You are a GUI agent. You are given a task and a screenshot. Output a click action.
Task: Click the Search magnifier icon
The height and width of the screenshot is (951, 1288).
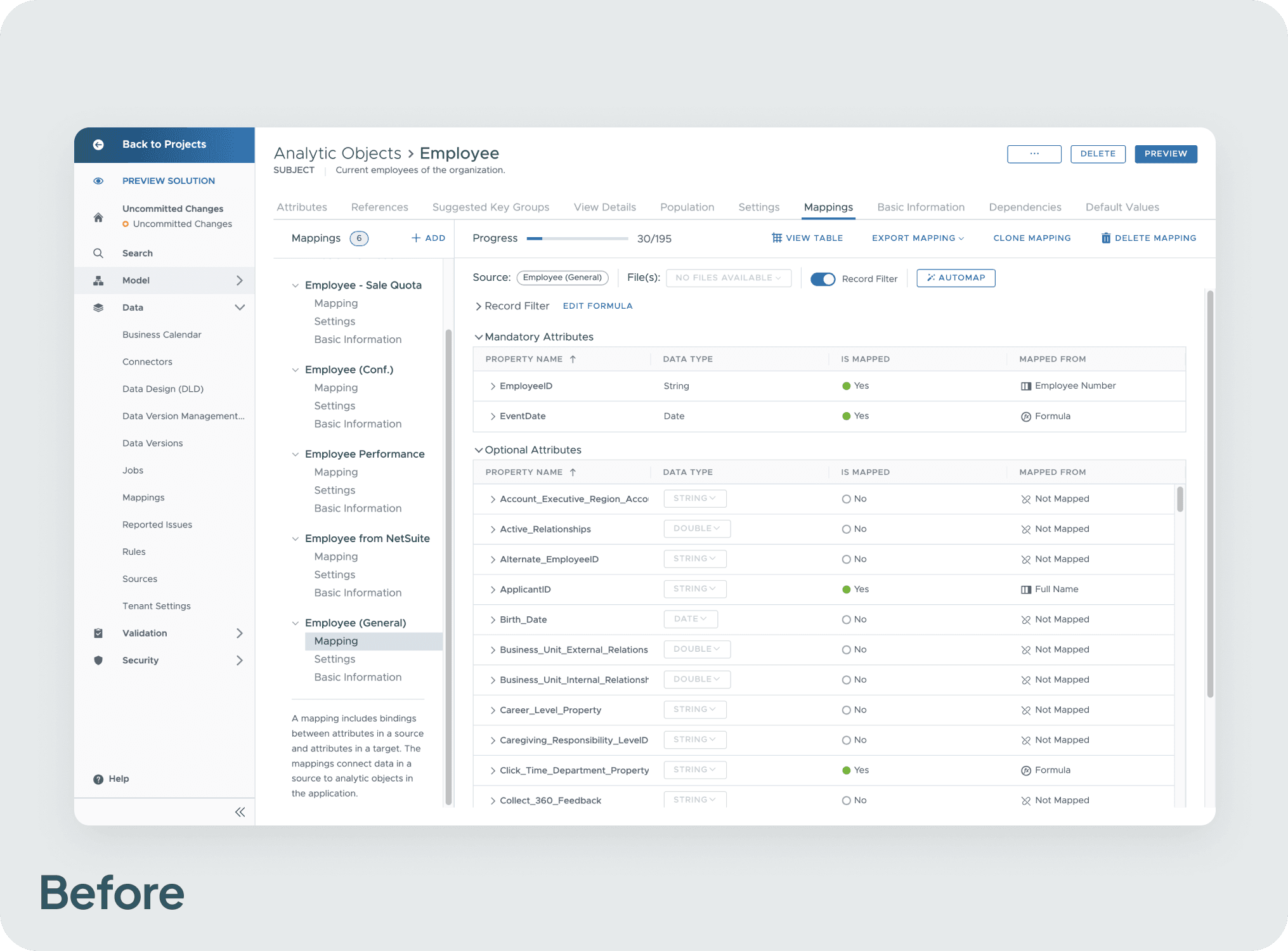(98, 253)
